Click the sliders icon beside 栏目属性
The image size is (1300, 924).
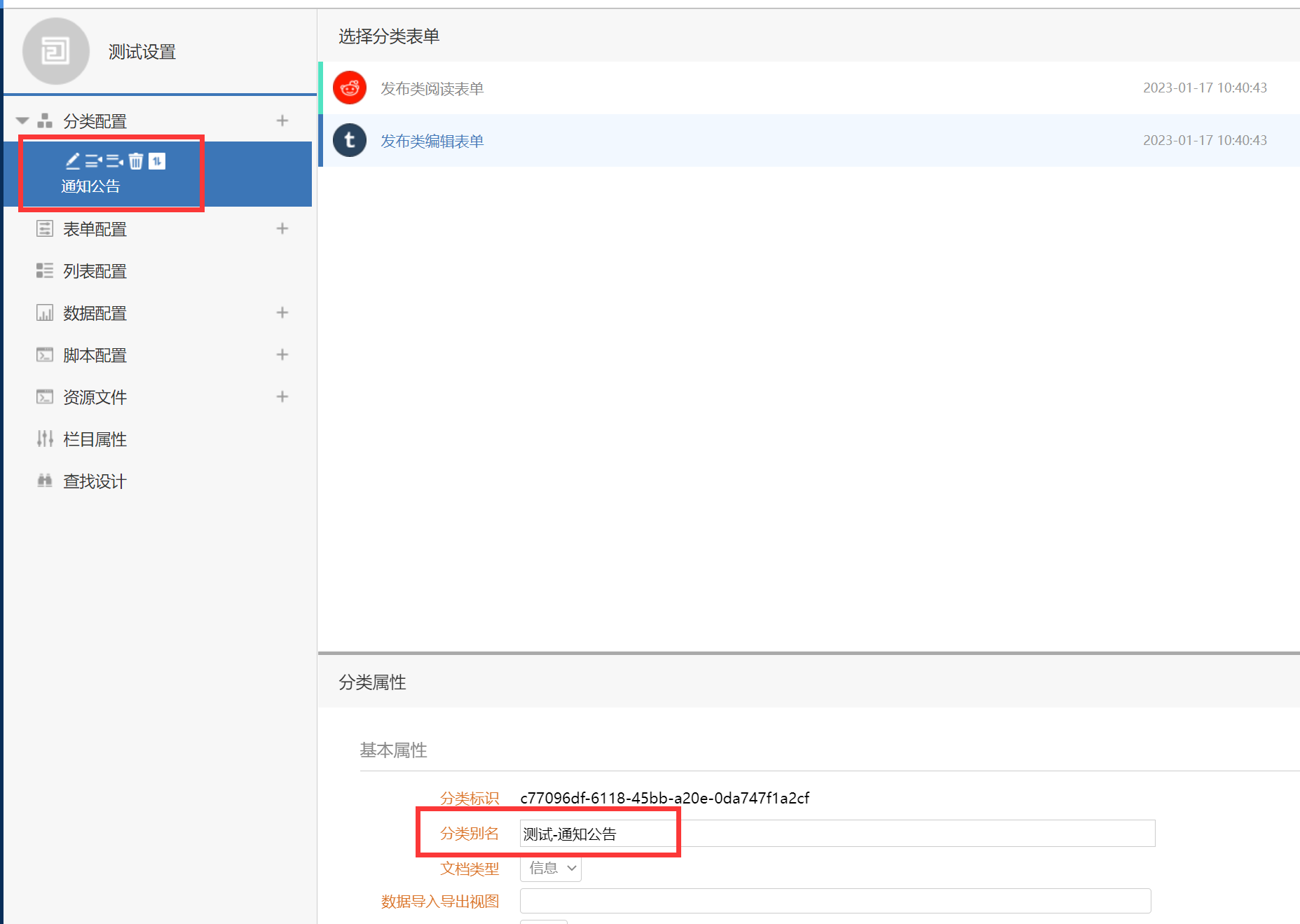(45, 439)
